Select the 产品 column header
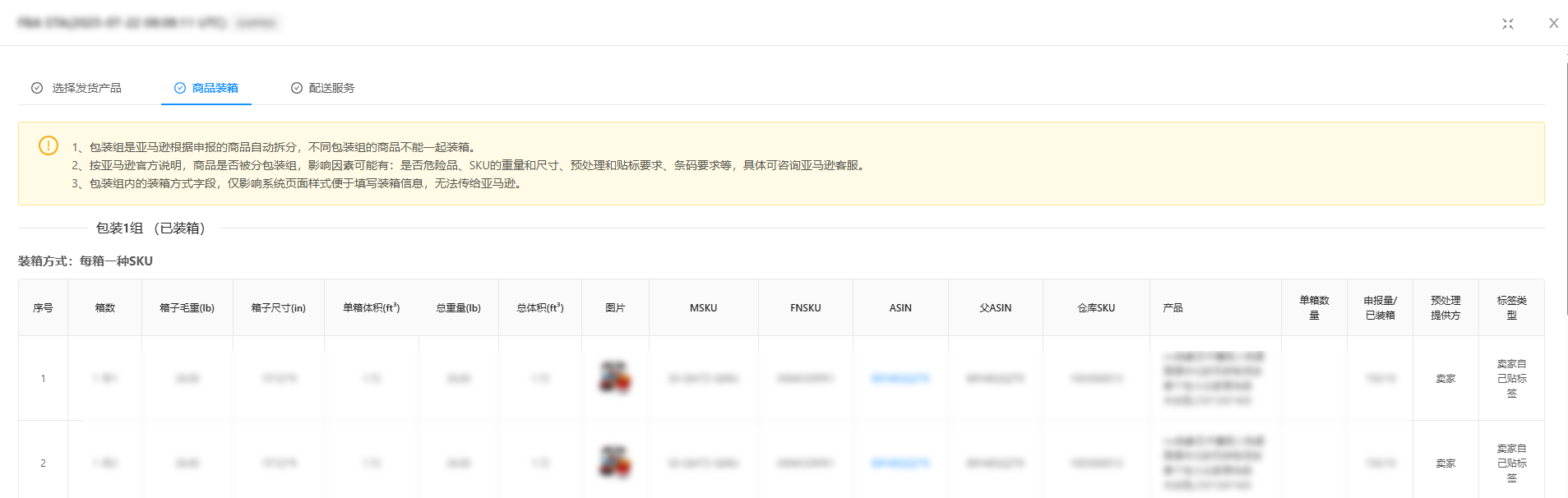The width and height of the screenshot is (1568, 498). click(1173, 308)
